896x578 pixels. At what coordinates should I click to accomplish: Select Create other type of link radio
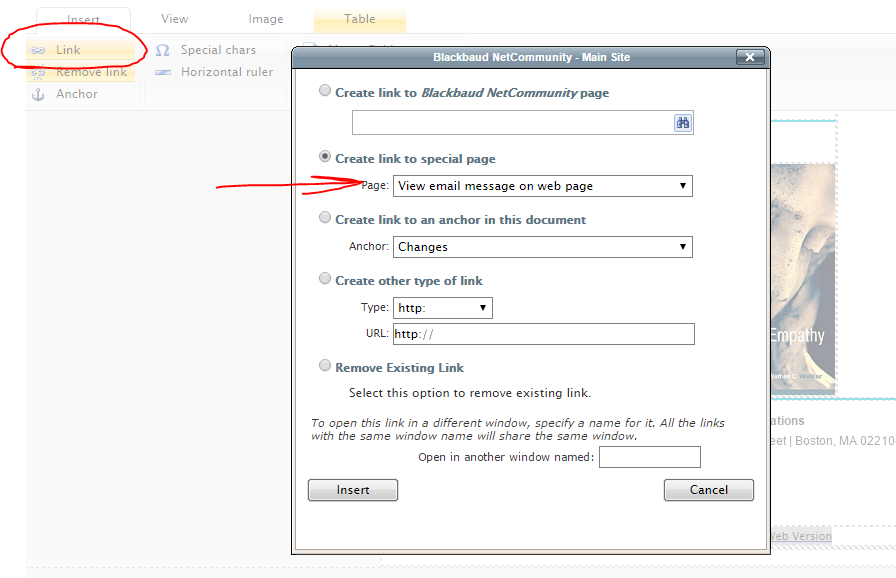(325, 279)
